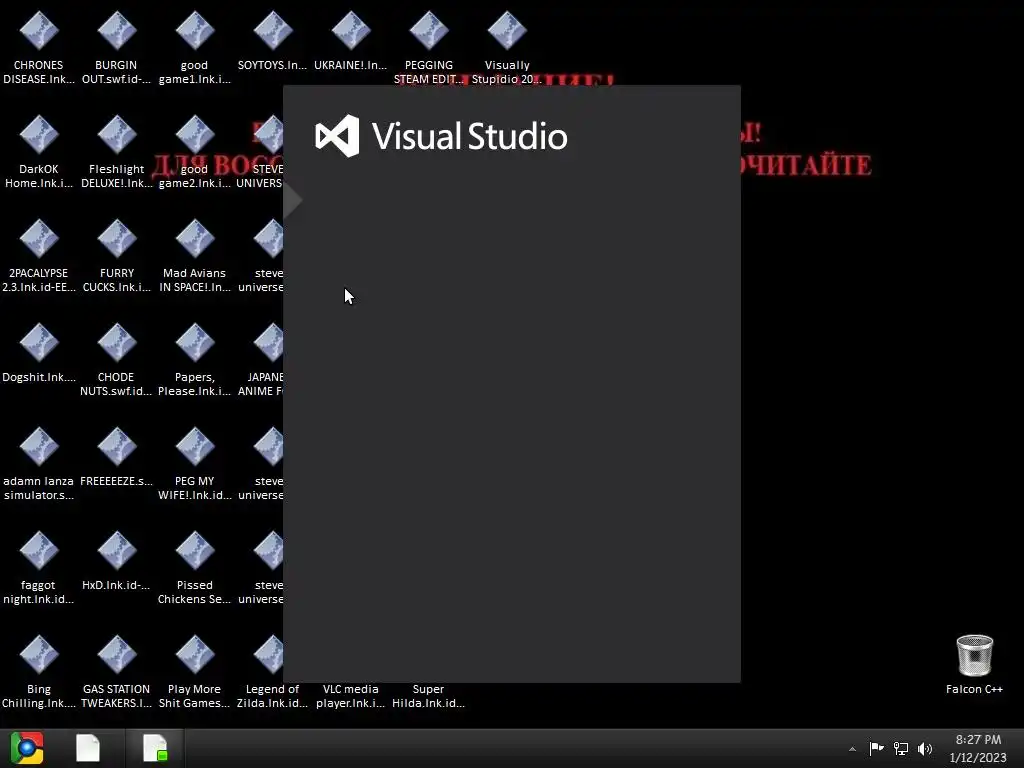Select the adamn lanza simulator icon
Screen dimensions: 1024x768
coord(39,463)
